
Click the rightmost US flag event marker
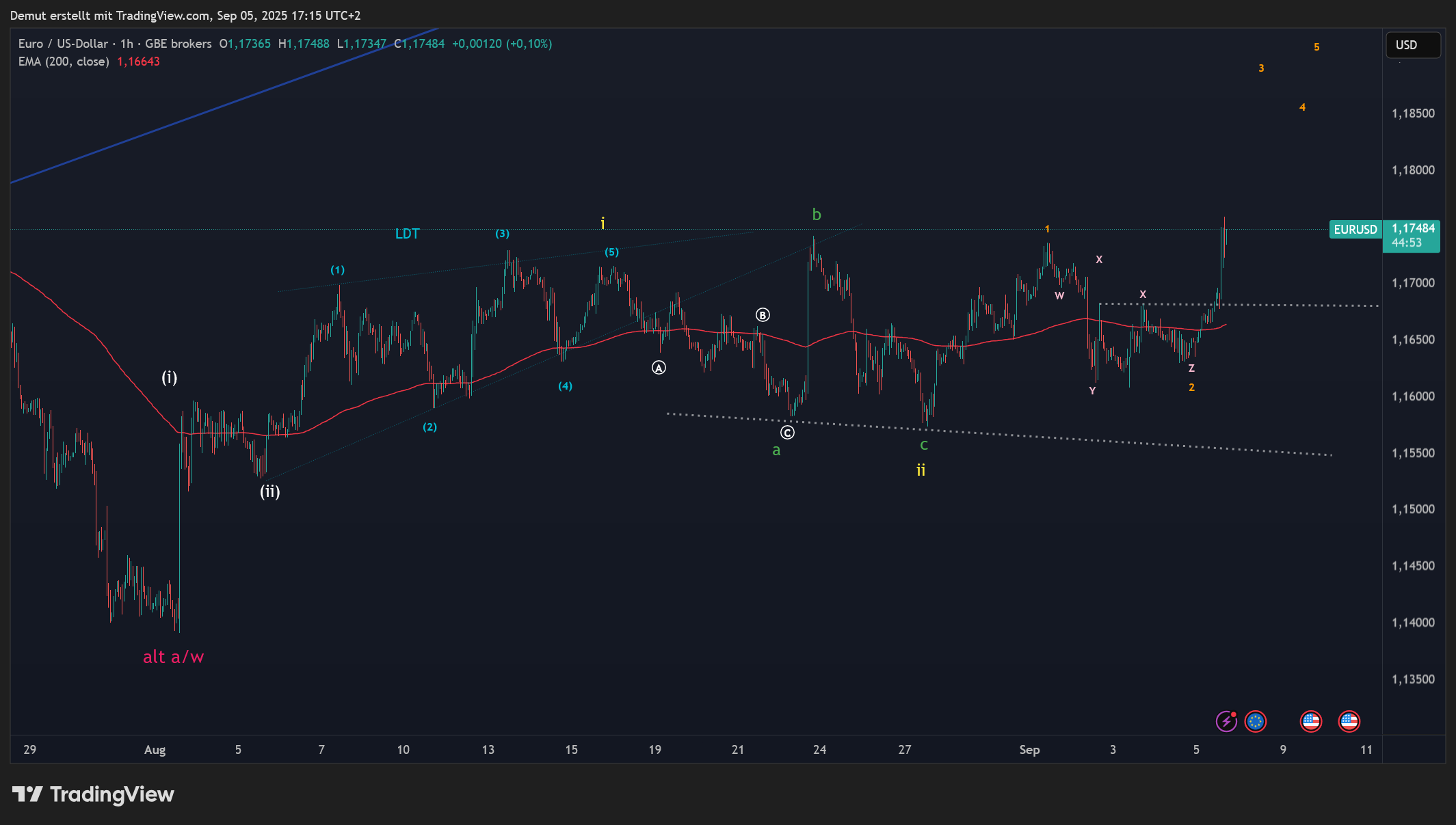pos(1349,721)
